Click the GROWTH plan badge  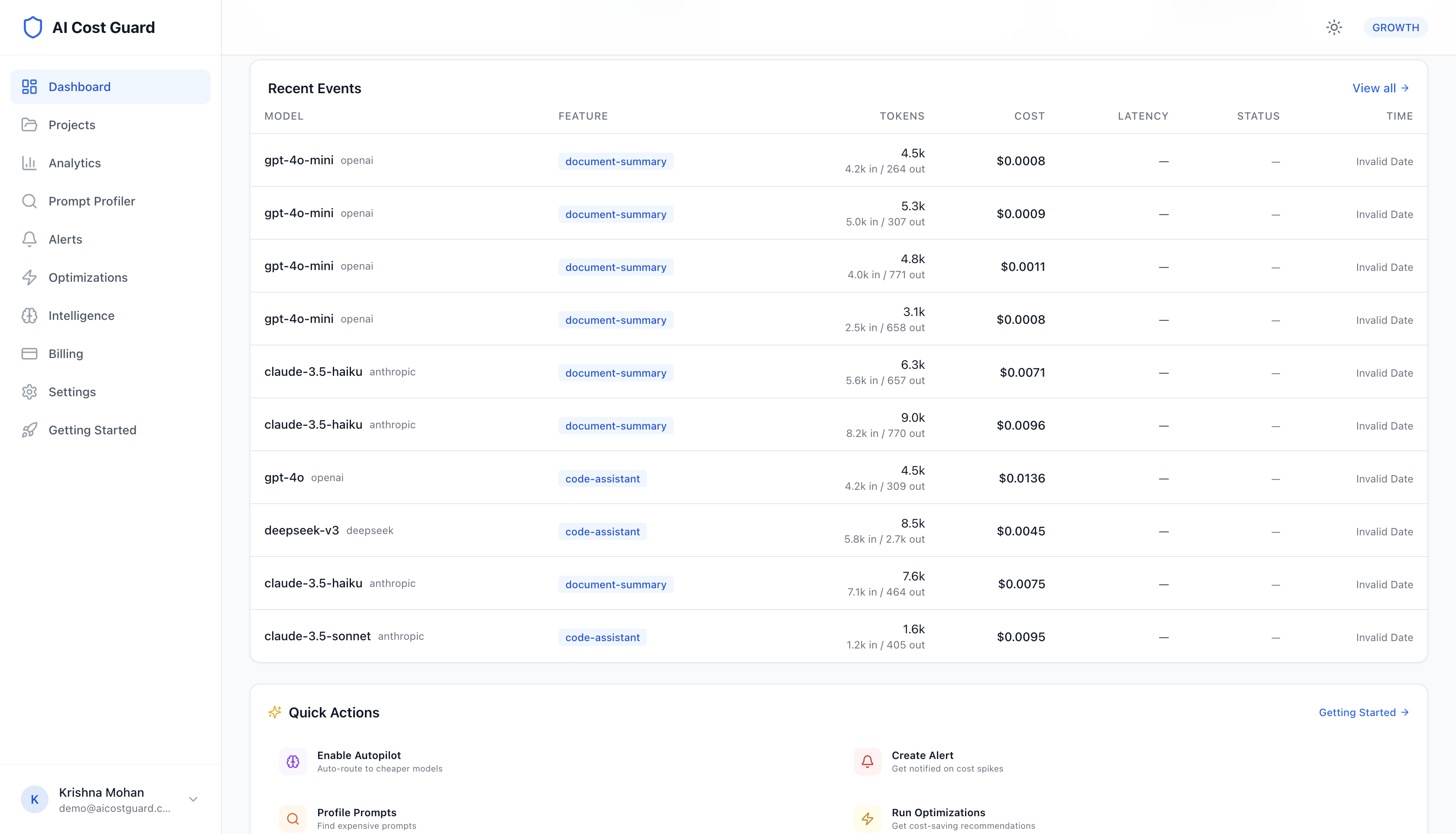coord(1395,27)
